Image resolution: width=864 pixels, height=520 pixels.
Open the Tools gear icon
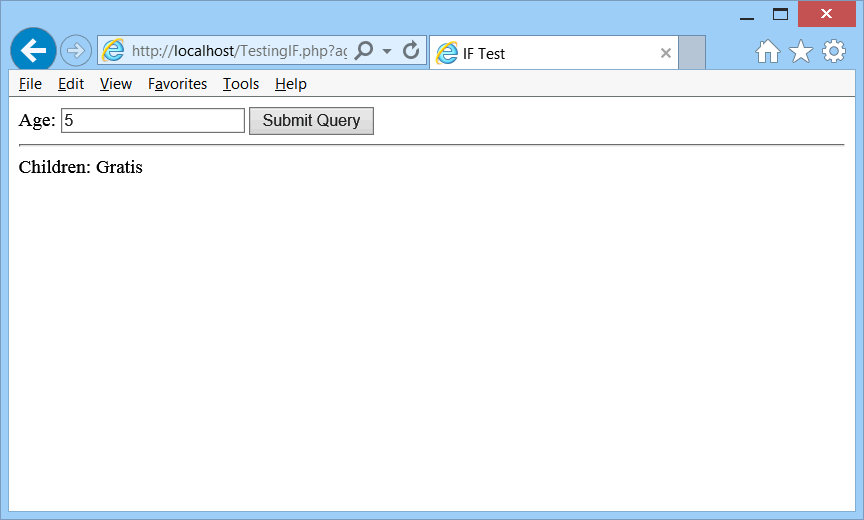(834, 51)
